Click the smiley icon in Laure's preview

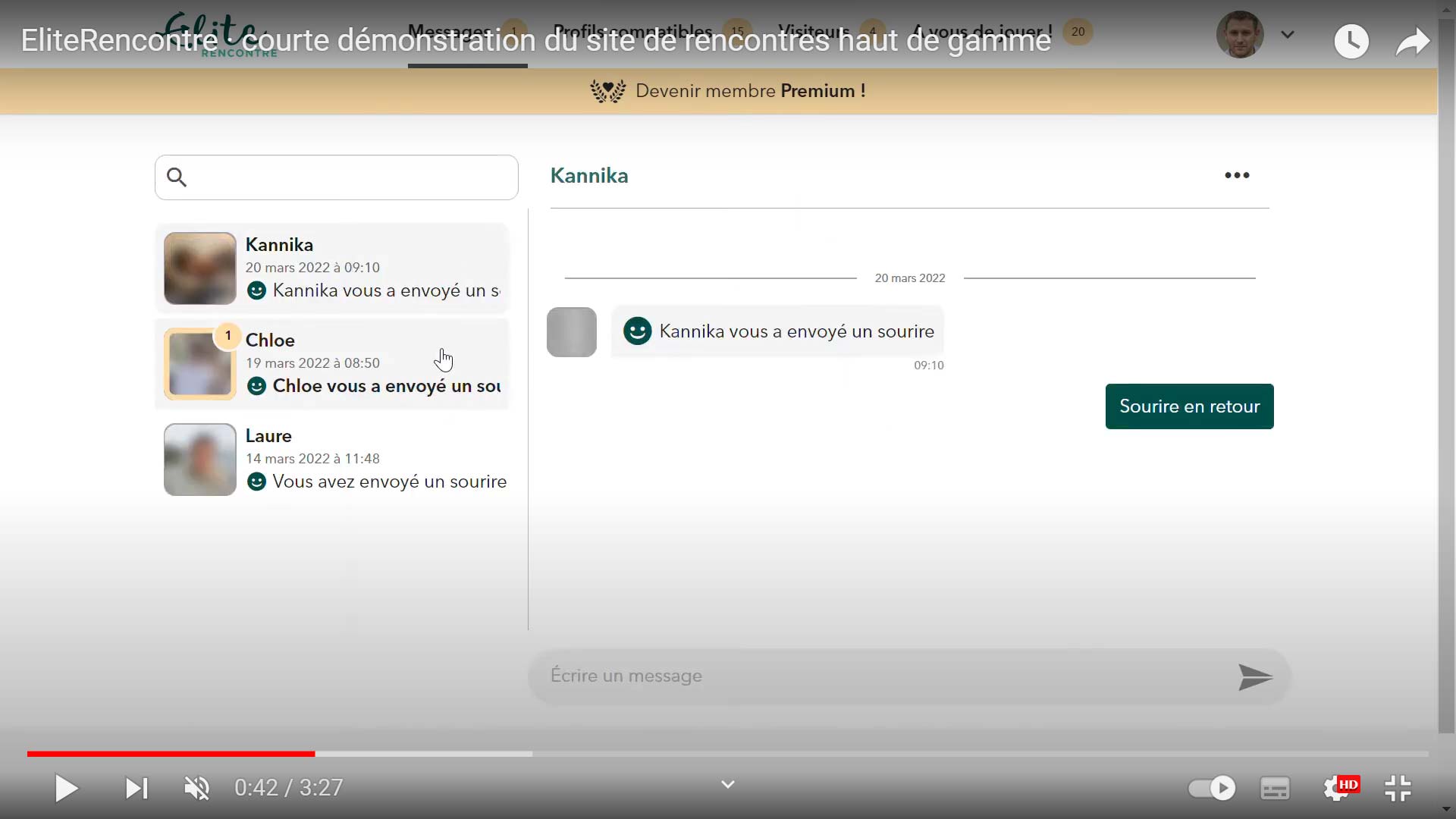[x=257, y=482]
